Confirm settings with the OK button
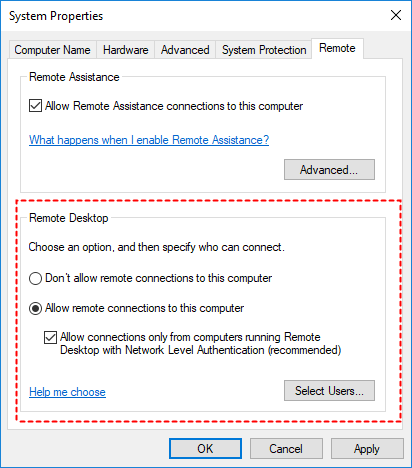This screenshot has height=468, width=412. [x=205, y=449]
